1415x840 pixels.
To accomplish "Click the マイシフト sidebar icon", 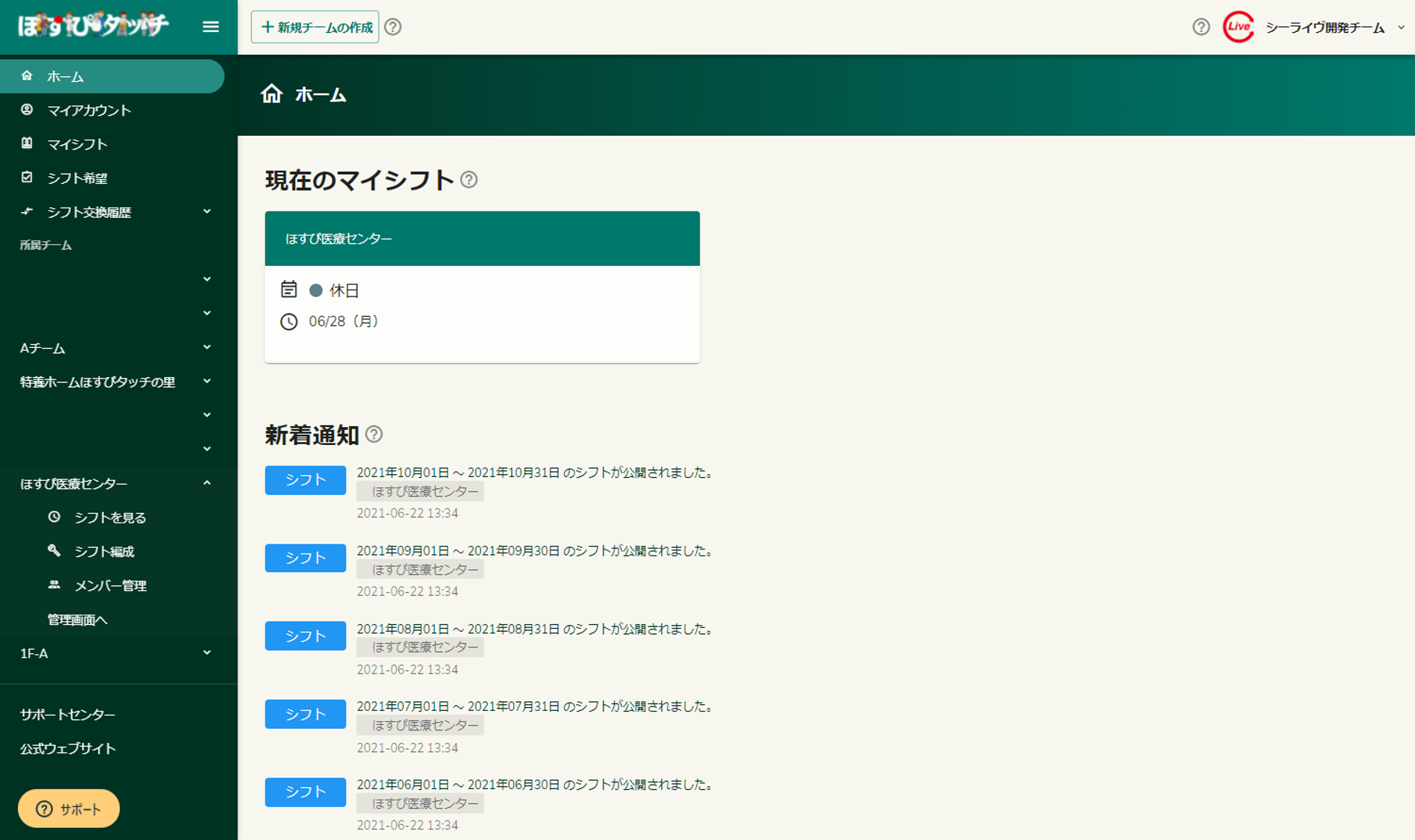I will tap(27, 143).
